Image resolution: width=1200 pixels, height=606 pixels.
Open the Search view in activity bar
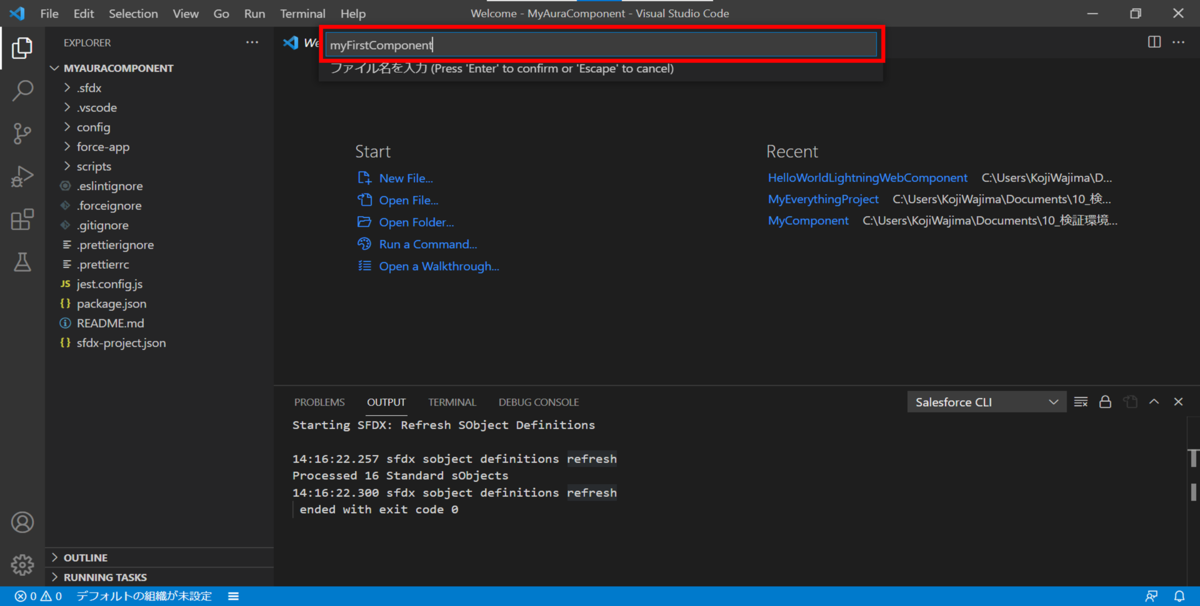pos(22,91)
